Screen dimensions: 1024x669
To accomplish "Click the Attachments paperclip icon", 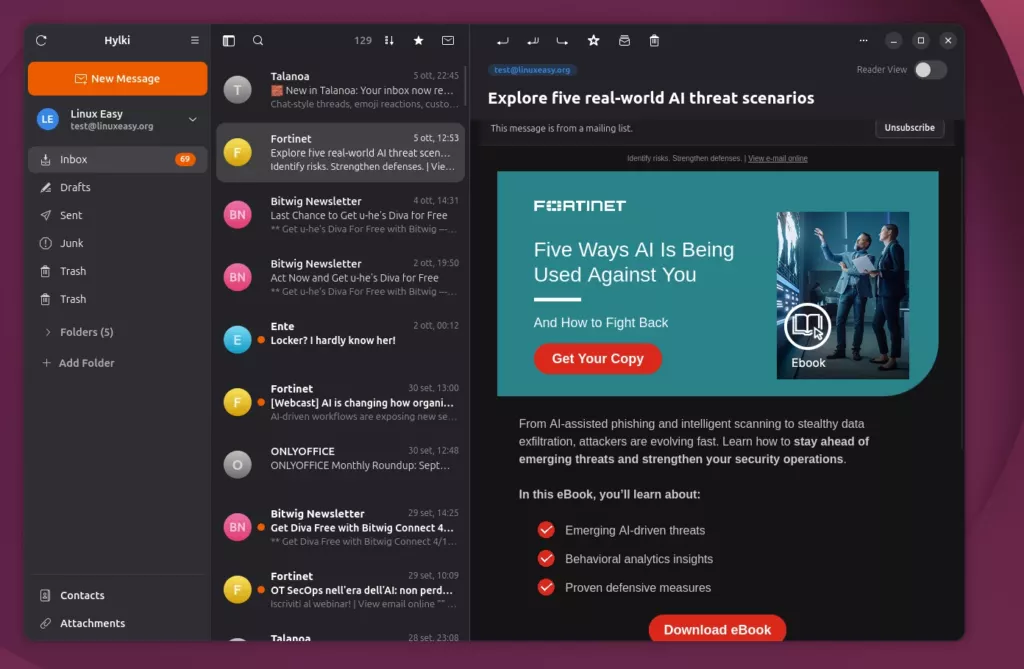I will point(45,623).
